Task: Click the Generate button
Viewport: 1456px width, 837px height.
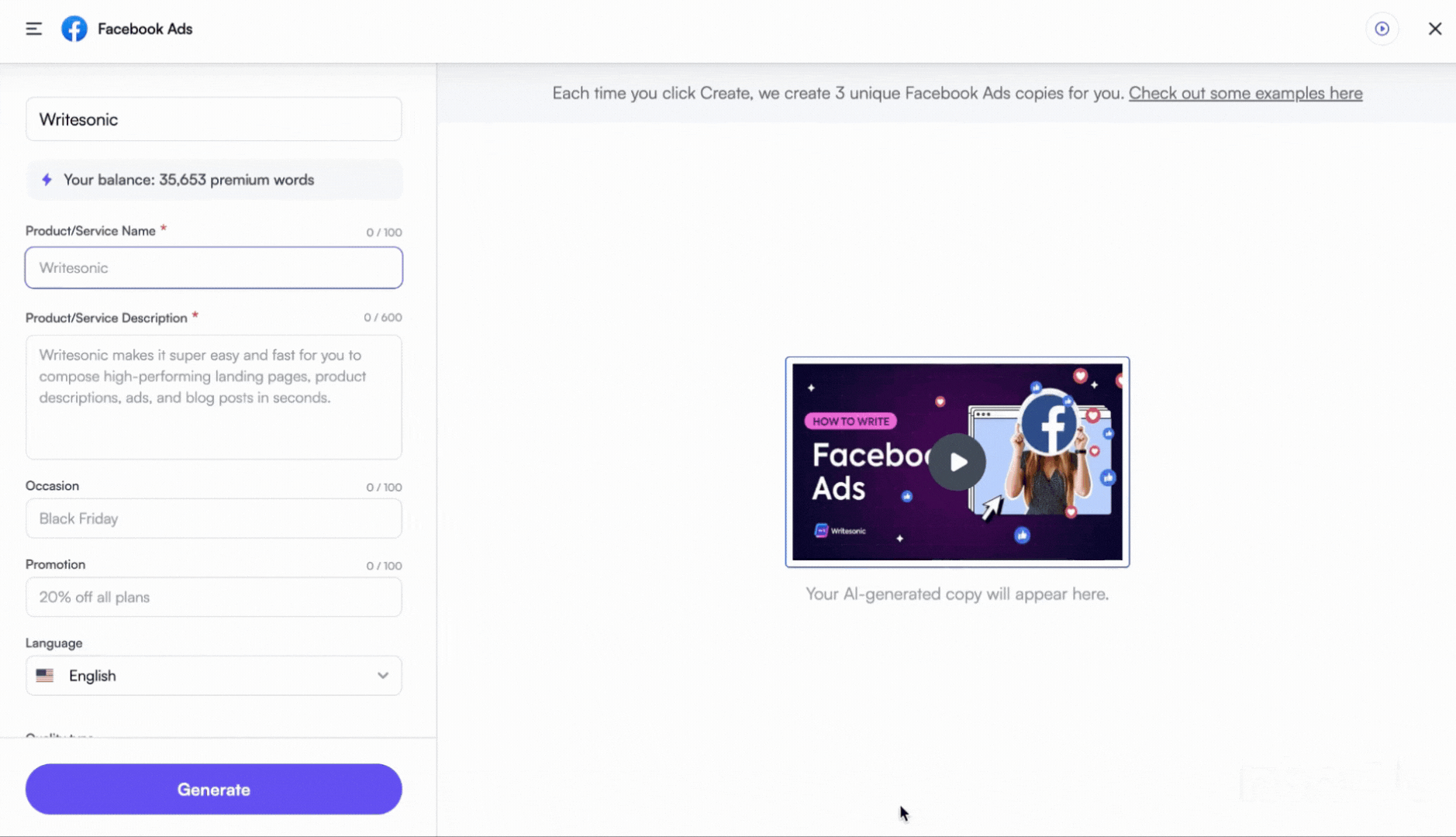Action: coord(213,789)
